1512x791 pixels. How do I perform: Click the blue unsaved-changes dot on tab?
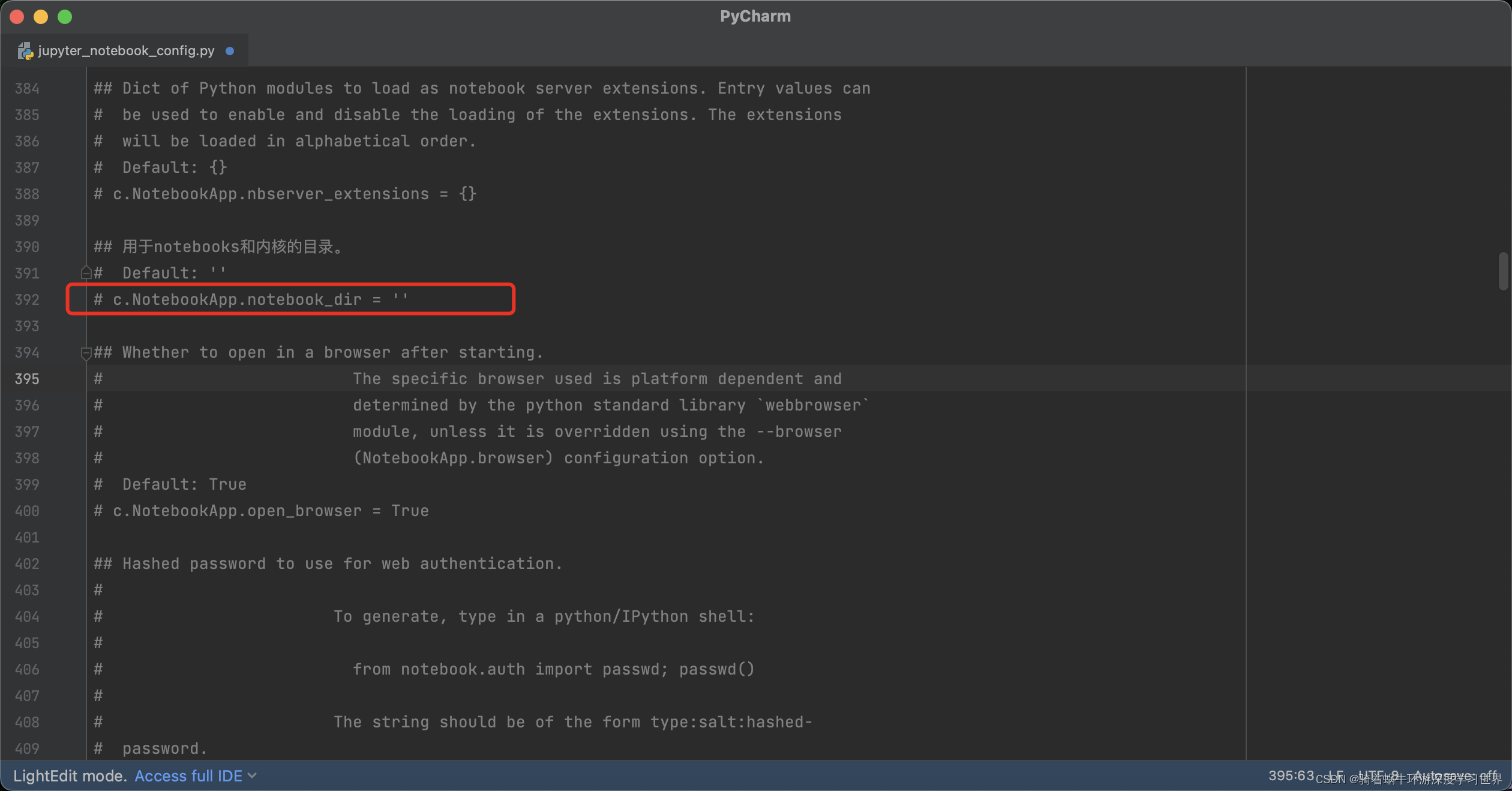coord(230,51)
